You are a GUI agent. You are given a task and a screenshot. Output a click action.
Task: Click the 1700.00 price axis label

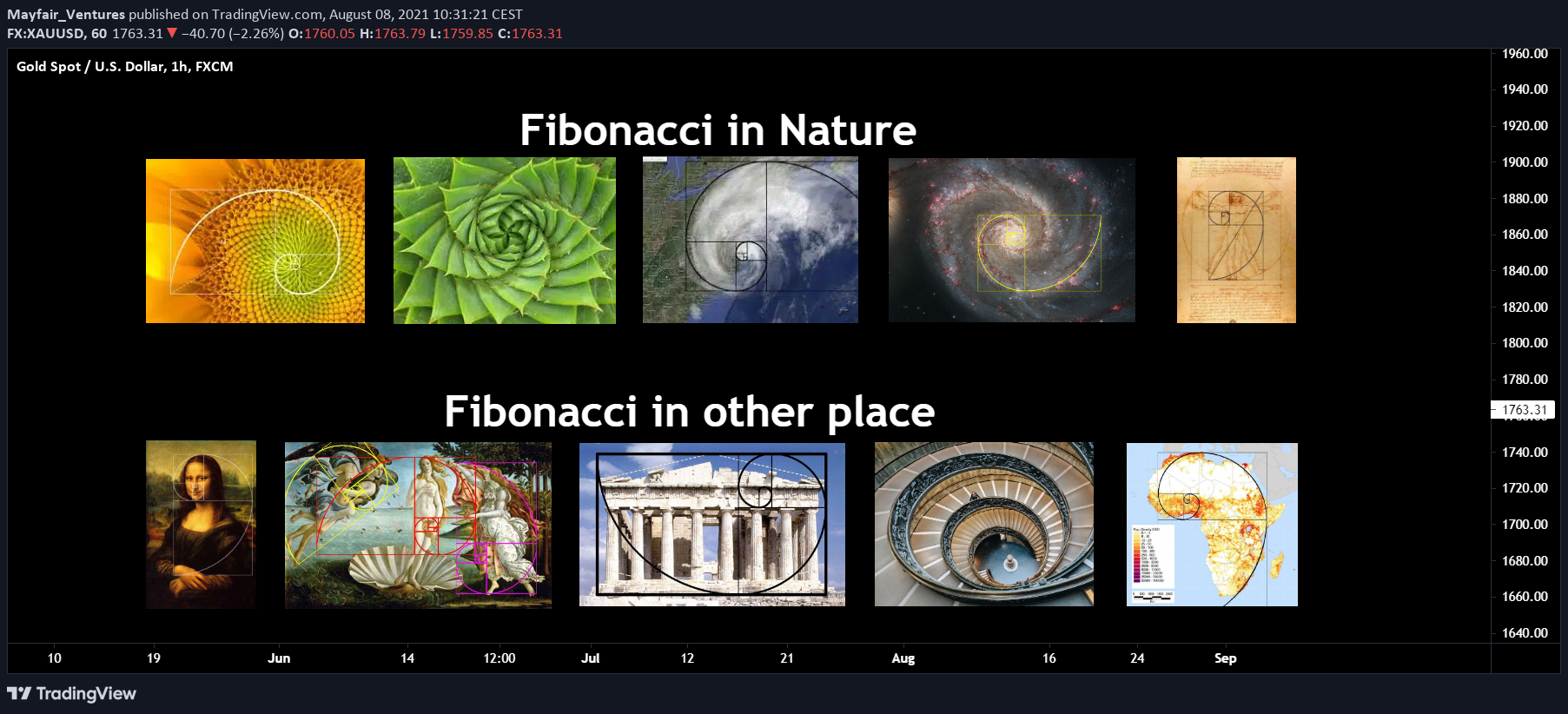[1525, 525]
